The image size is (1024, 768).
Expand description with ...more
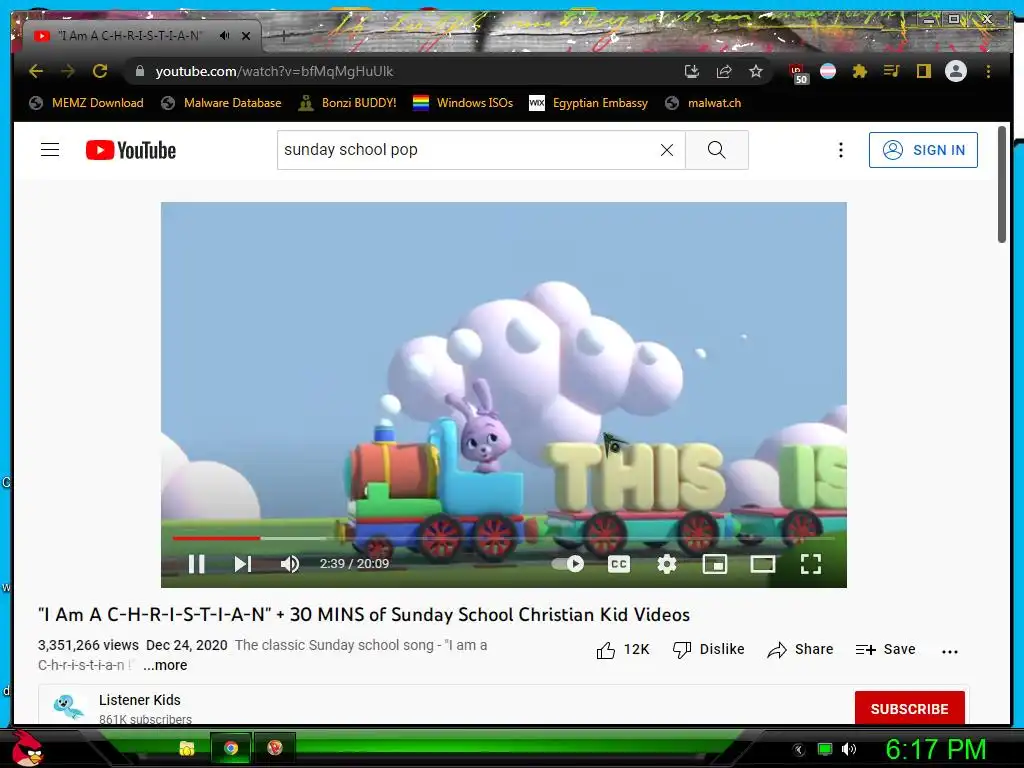click(165, 665)
